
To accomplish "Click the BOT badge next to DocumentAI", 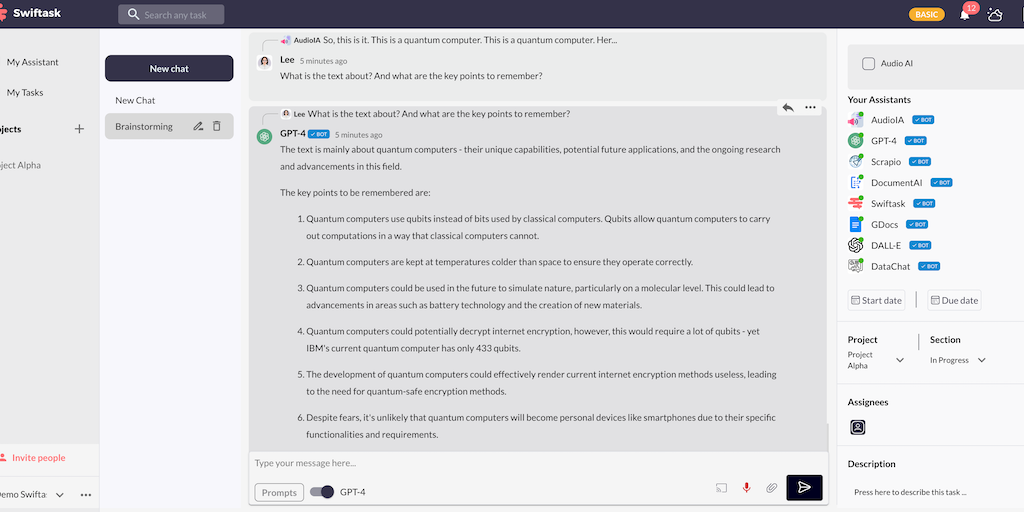I will tap(941, 183).
